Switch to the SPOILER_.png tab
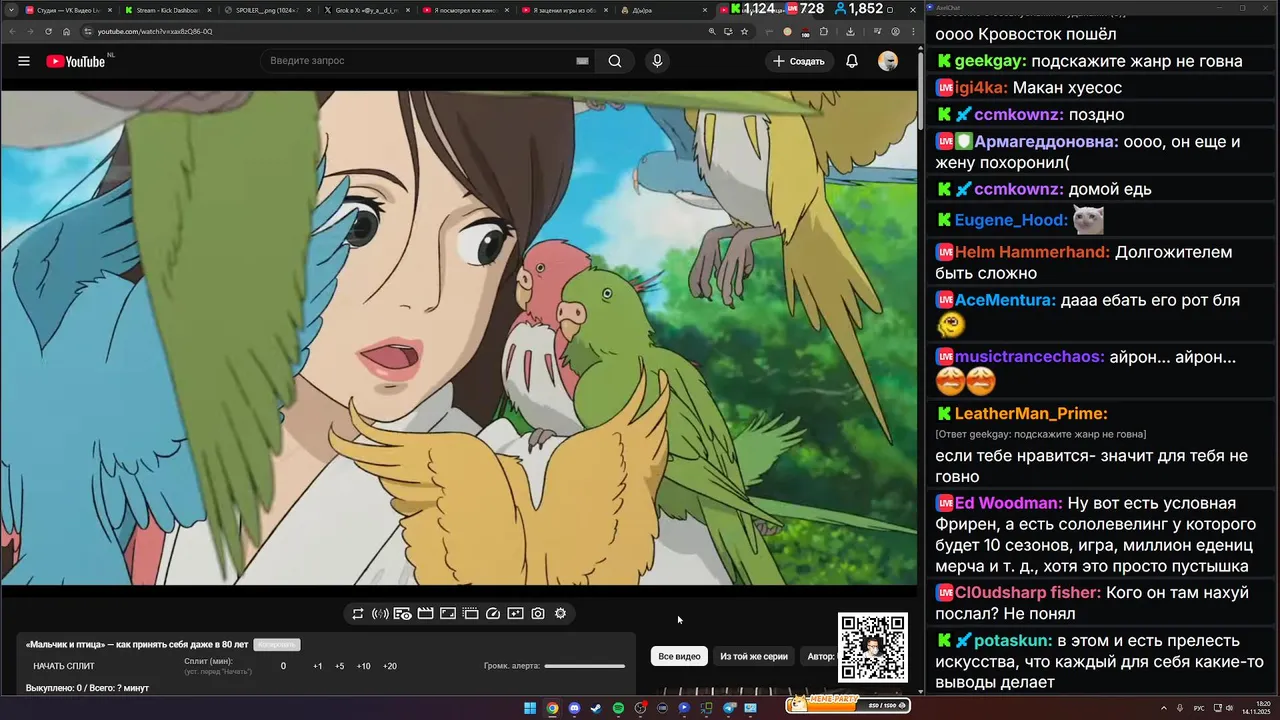The image size is (1280, 720). [x=266, y=10]
